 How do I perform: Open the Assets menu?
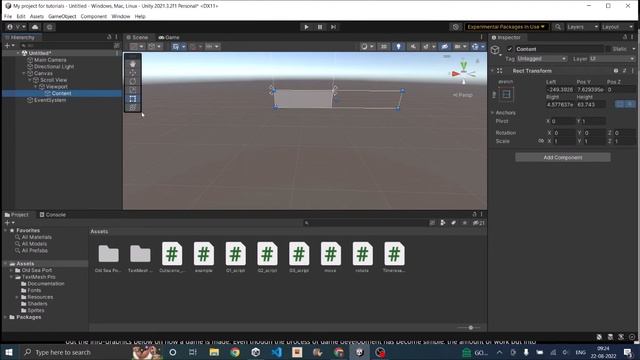pos(37,16)
